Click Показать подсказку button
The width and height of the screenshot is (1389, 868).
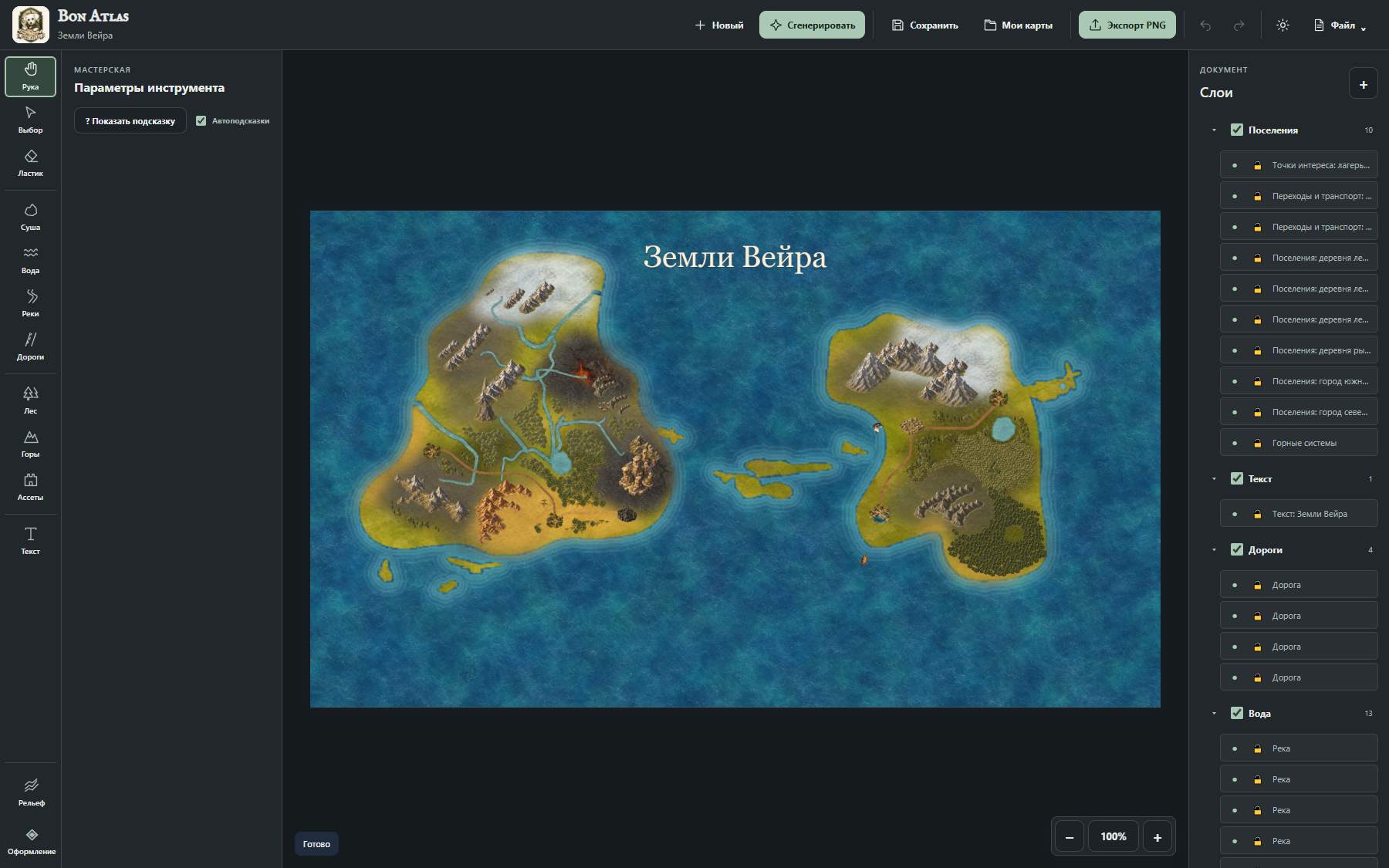click(x=130, y=120)
